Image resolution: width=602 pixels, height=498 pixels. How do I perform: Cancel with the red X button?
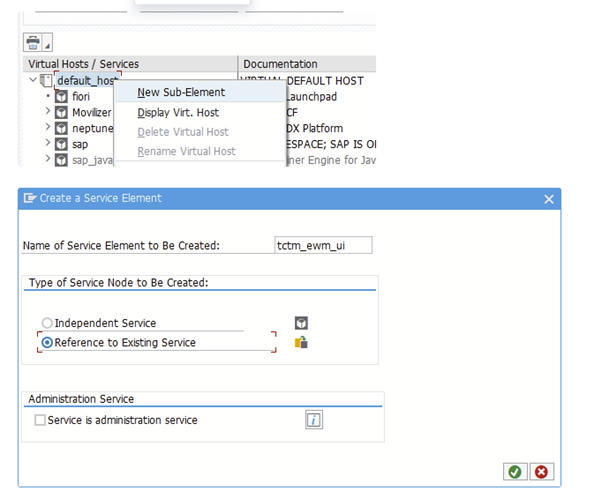541,472
